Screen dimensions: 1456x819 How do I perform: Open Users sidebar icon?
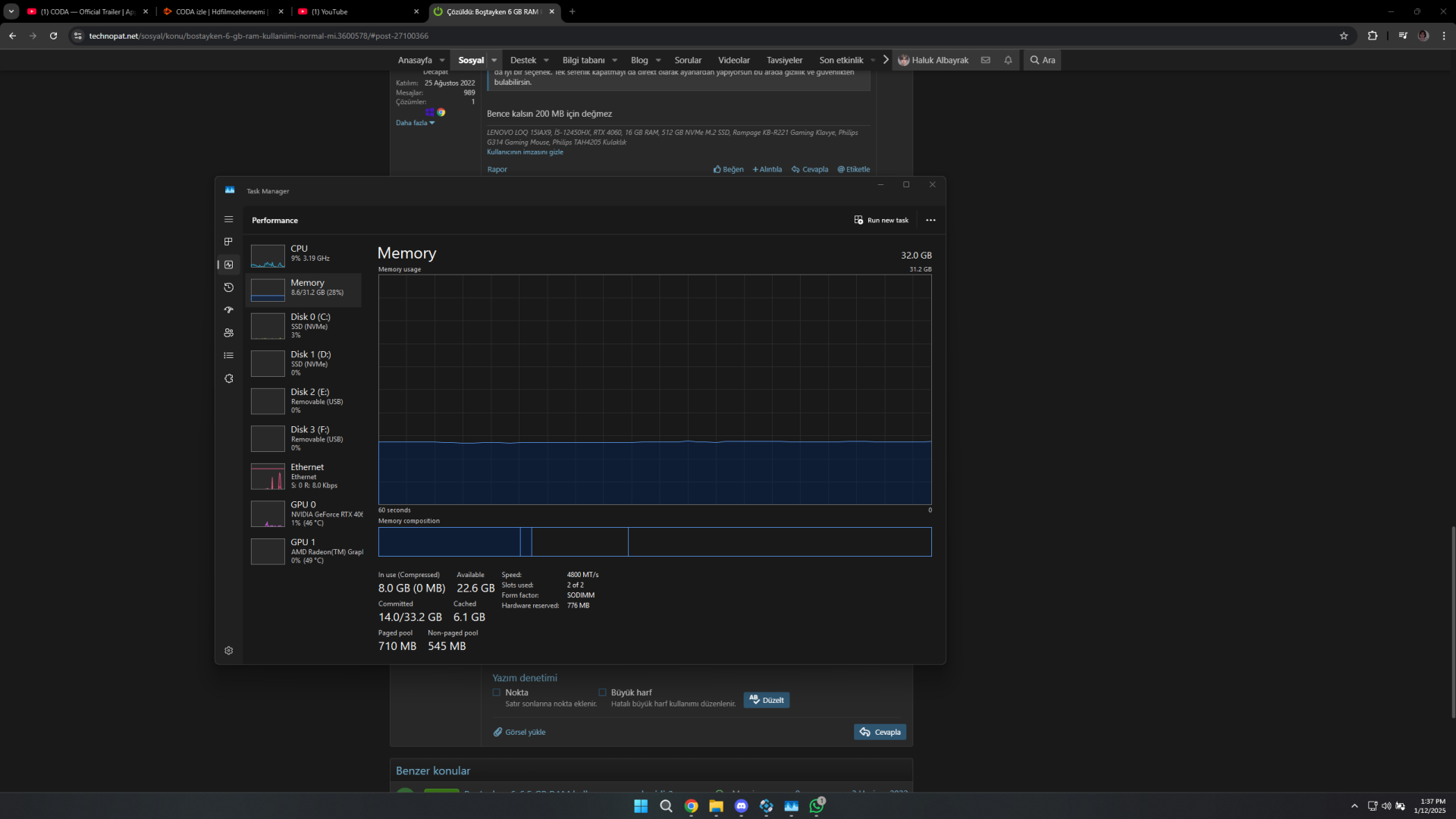click(x=228, y=333)
